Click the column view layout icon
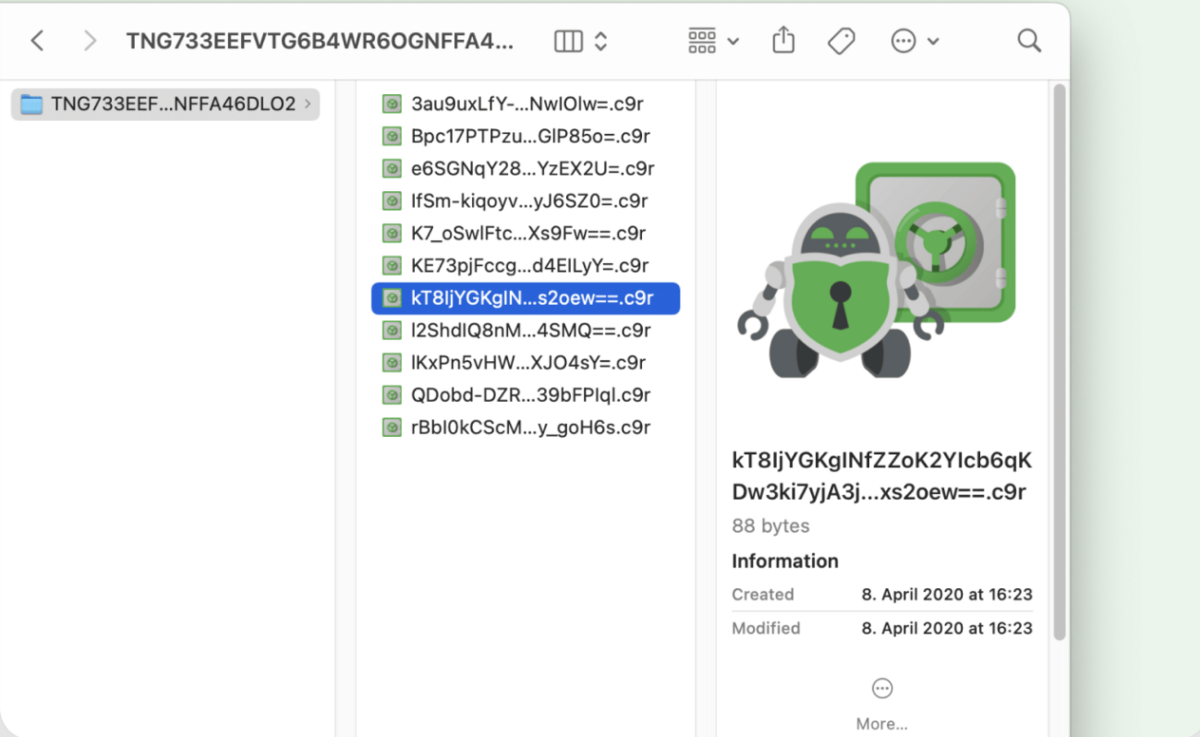 pos(570,40)
